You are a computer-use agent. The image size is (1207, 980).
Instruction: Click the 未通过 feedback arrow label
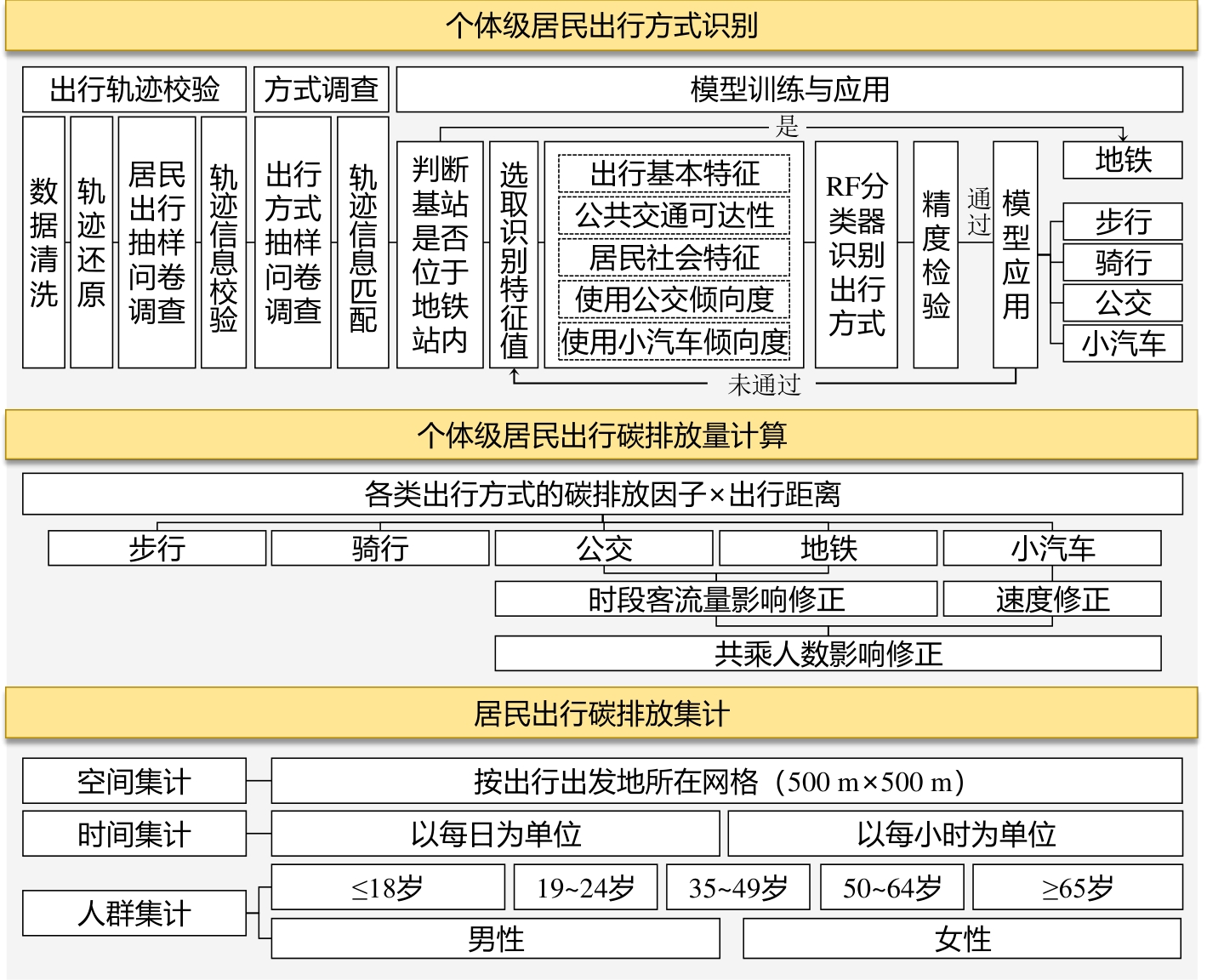pyautogui.click(x=764, y=385)
